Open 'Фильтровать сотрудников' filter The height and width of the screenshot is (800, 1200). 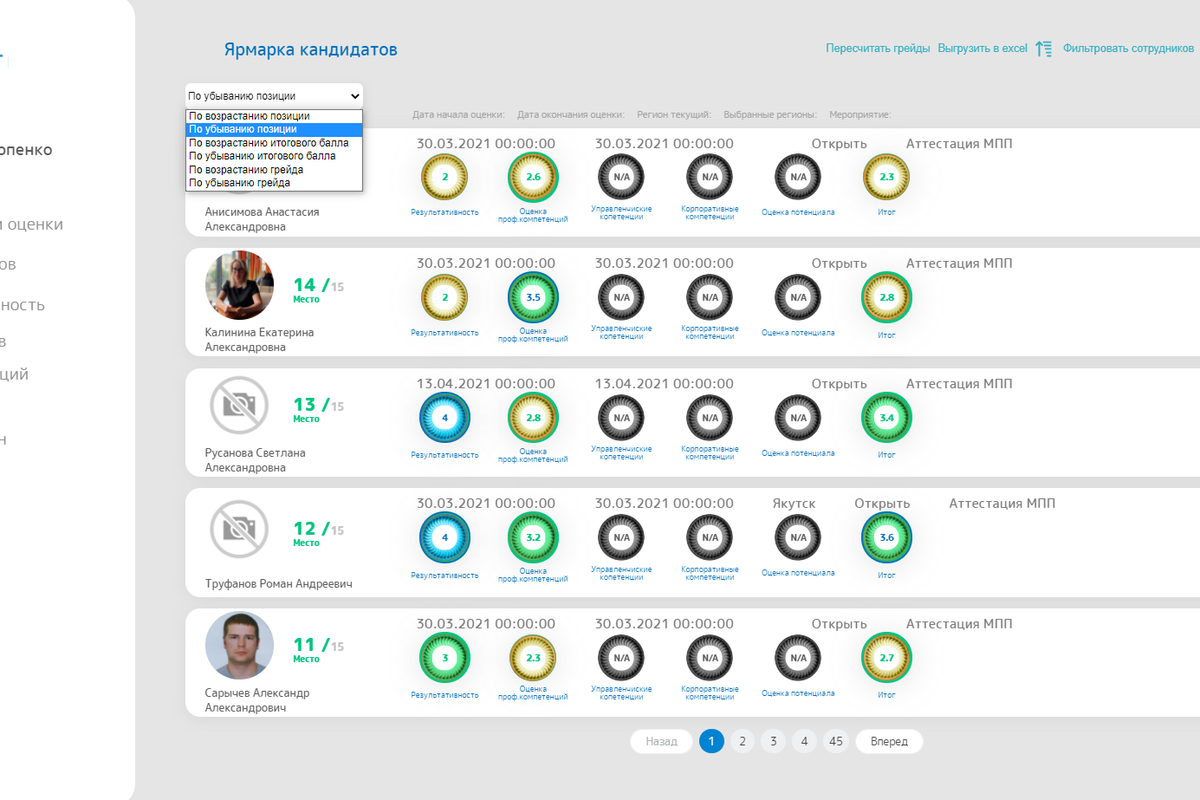point(1128,48)
